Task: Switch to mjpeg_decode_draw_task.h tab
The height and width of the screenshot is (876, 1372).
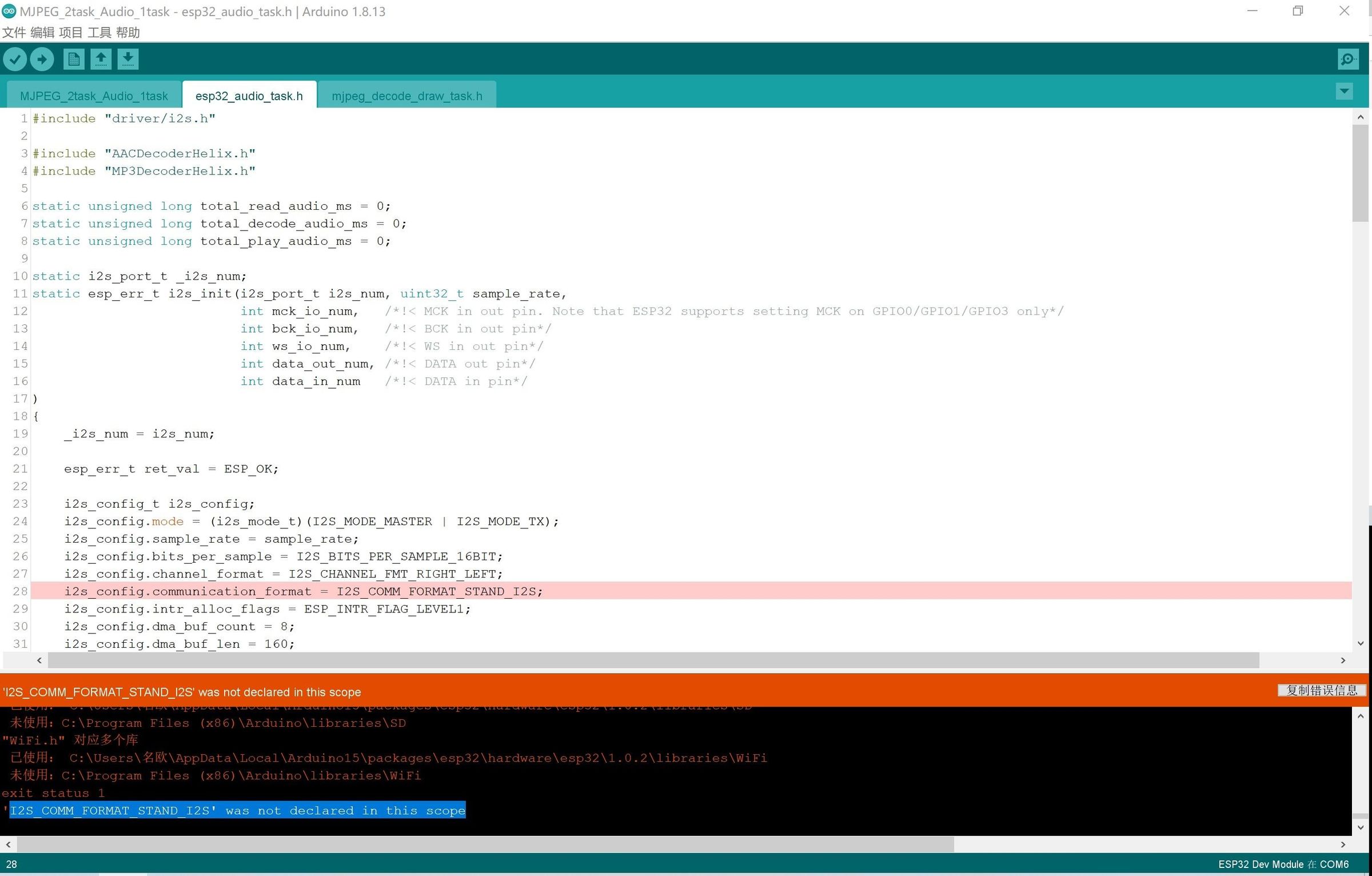Action: click(x=406, y=96)
